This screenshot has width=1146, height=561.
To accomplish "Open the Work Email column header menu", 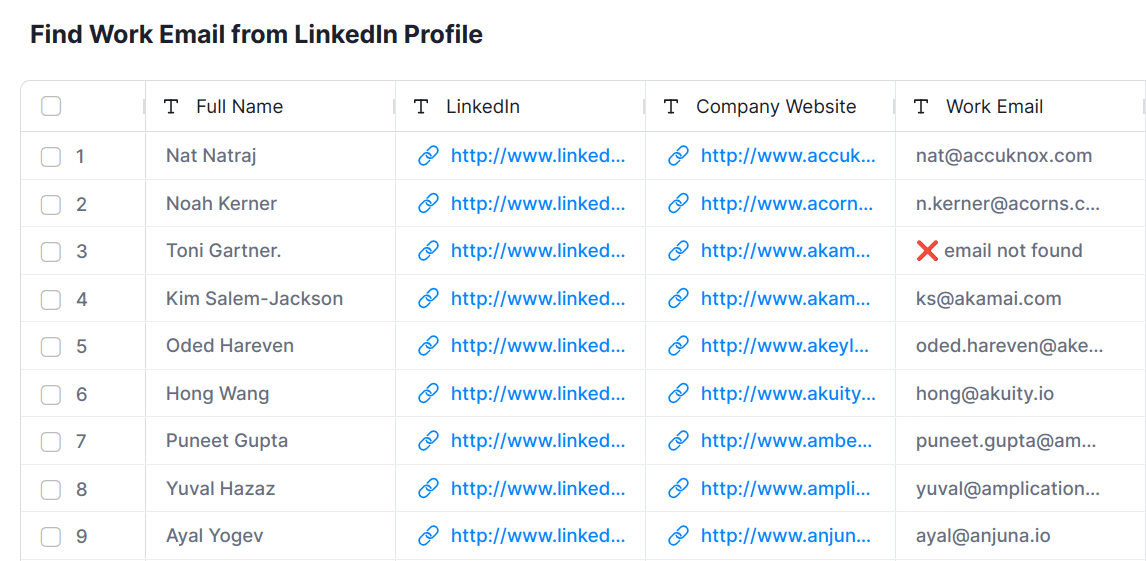I will [x=994, y=107].
